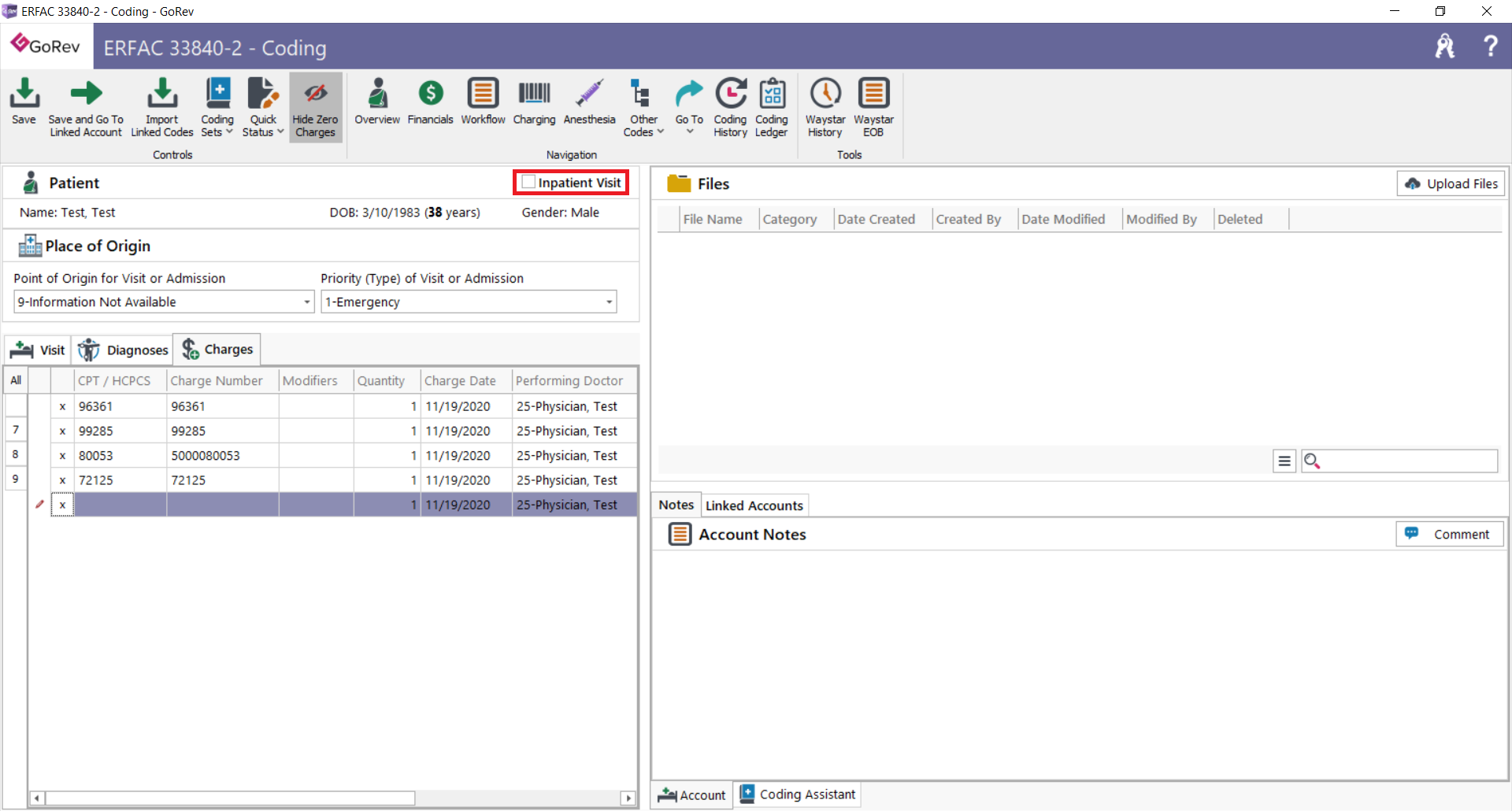Open Quick Status dropdown
1512x811 pixels.
[x=263, y=108]
